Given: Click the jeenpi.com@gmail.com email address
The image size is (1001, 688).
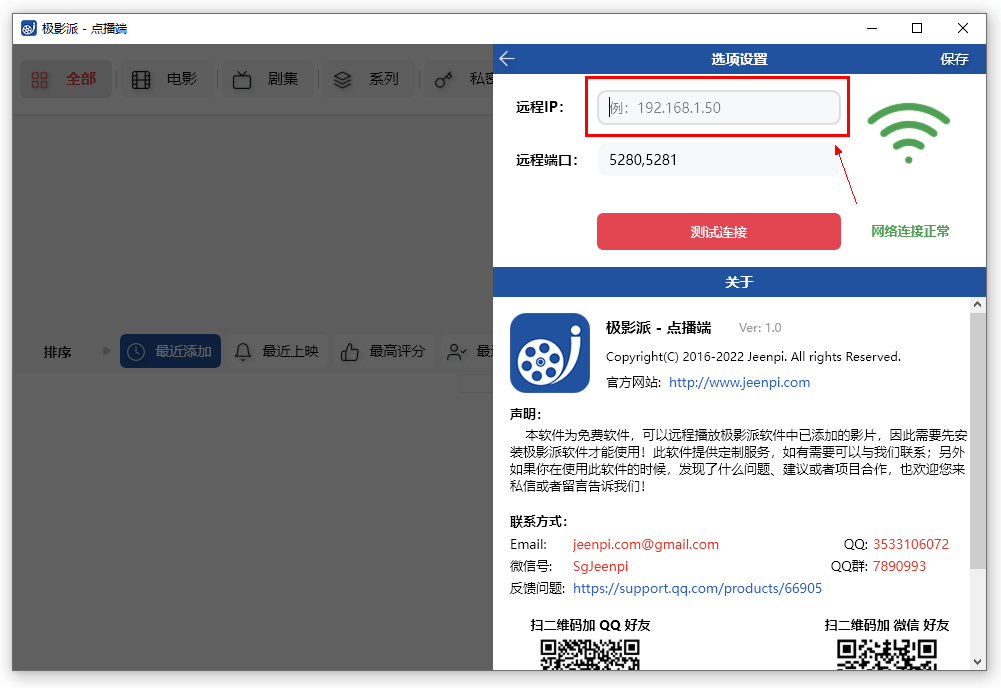Looking at the screenshot, I should (x=645, y=544).
